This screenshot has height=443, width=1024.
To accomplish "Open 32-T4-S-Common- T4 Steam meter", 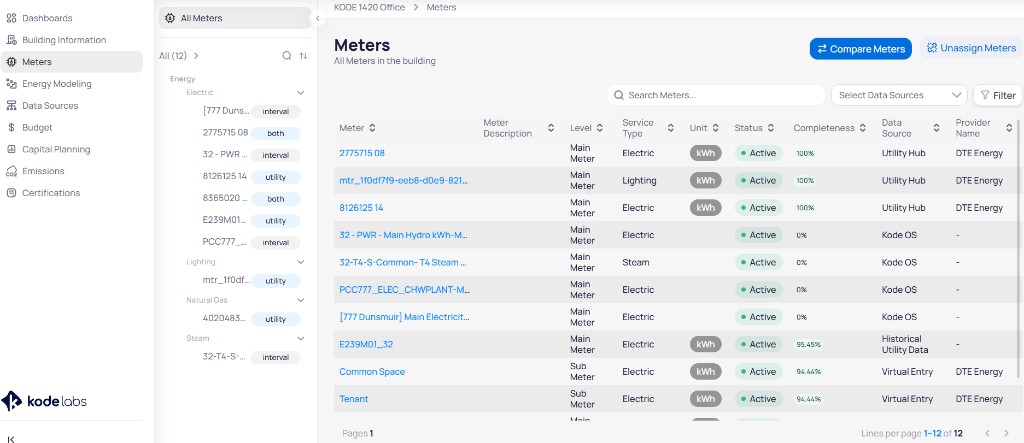I will click(403, 263).
